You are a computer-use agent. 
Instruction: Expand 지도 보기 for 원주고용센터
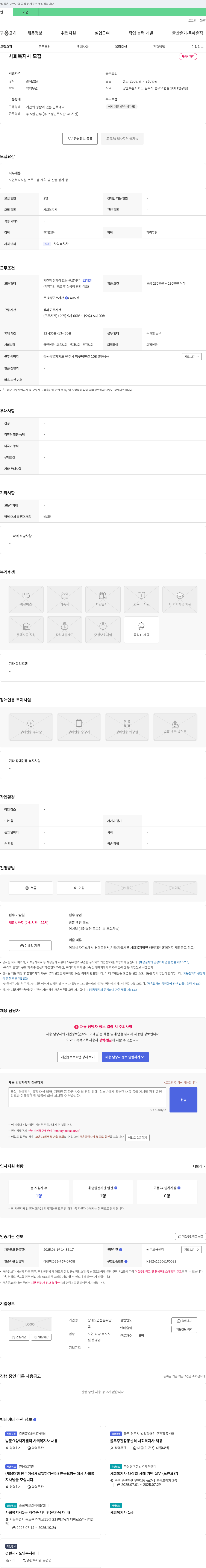191,1250
